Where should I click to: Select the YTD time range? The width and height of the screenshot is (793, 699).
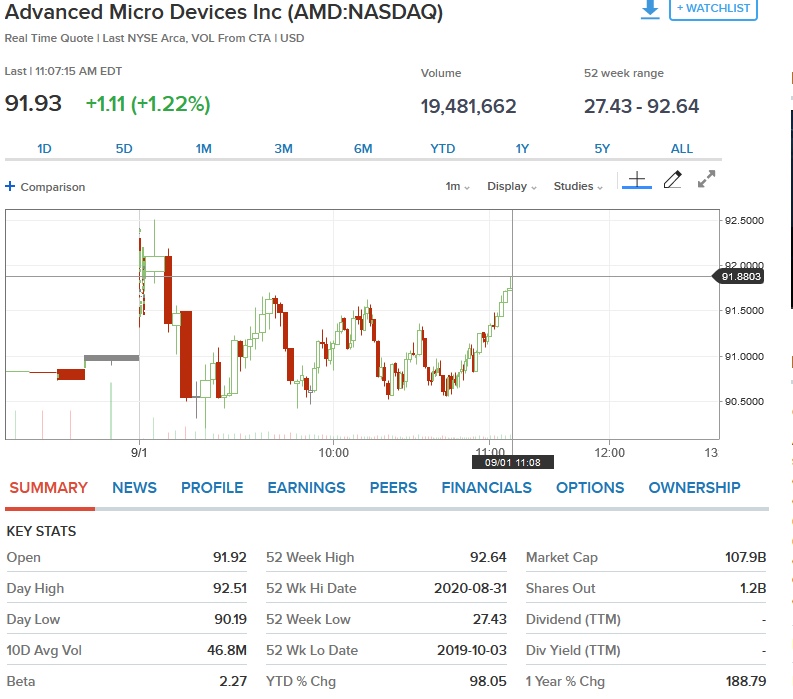(x=443, y=149)
